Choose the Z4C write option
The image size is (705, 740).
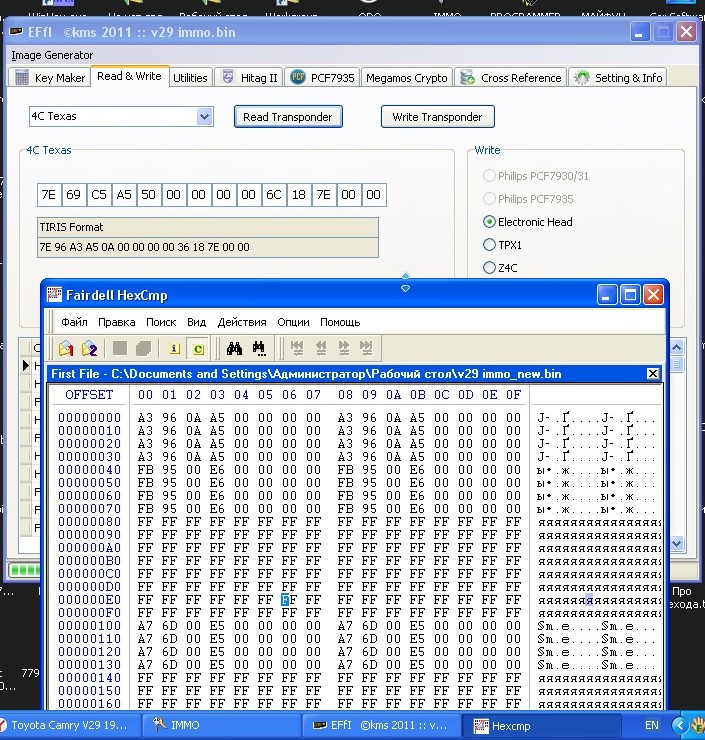tap(490, 268)
